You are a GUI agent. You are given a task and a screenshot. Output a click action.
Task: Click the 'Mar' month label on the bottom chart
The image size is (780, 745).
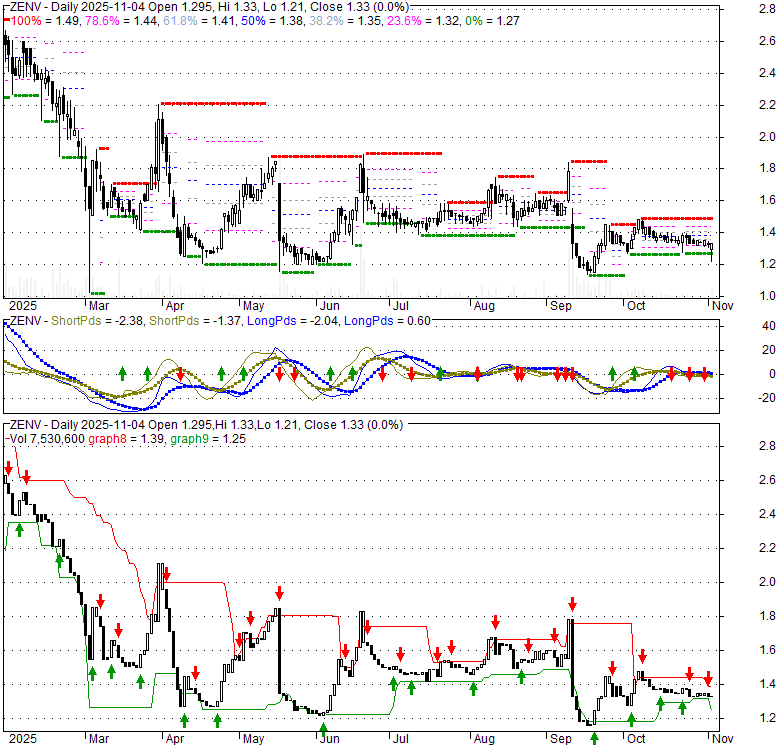(x=99, y=739)
